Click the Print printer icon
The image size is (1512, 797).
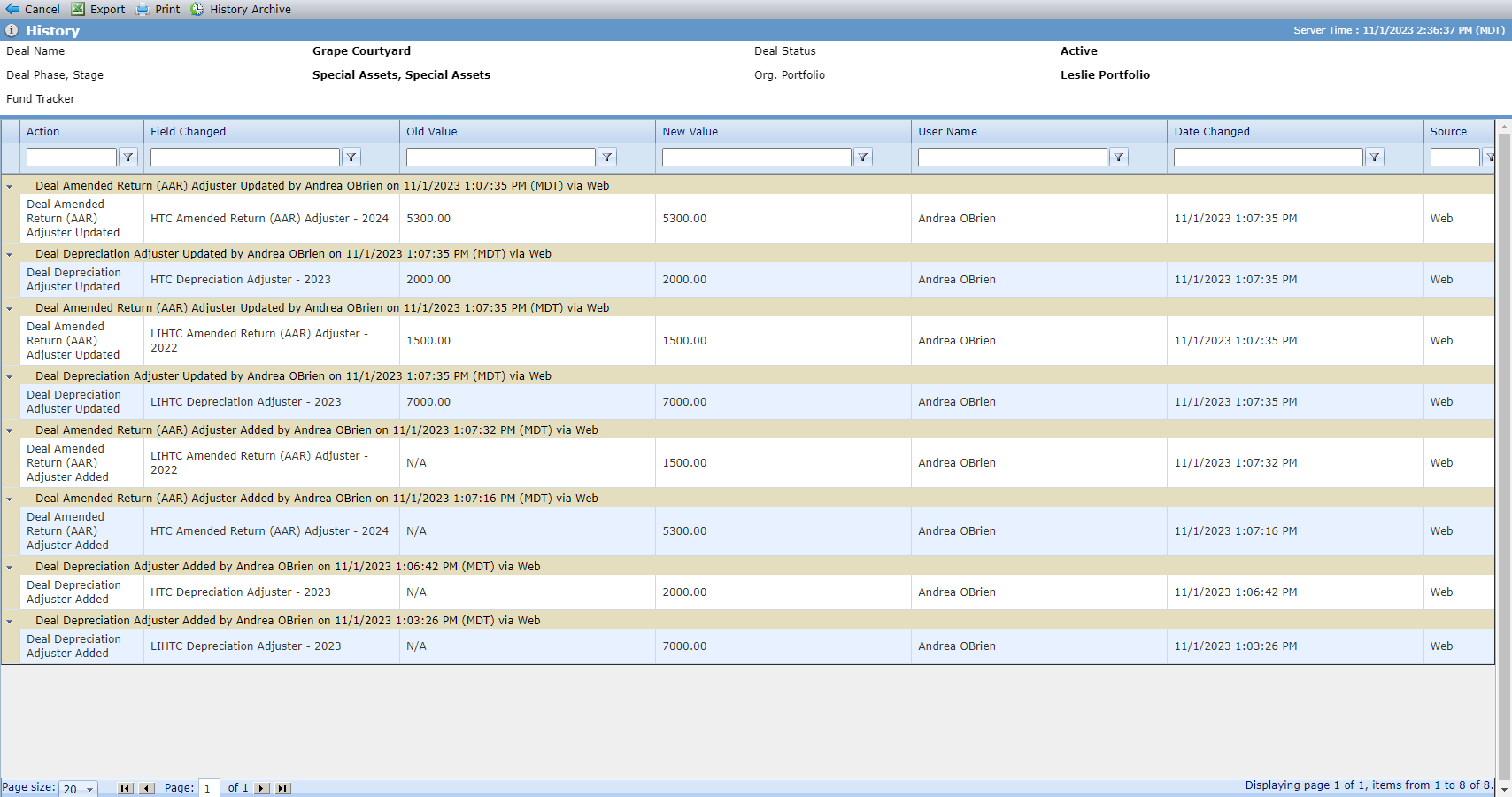click(143, 9)
